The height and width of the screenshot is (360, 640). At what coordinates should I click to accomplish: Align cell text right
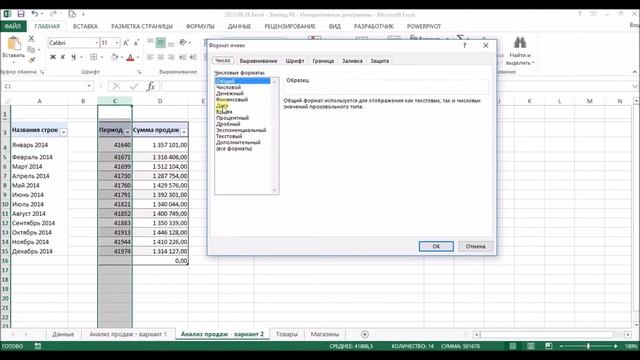point(171,57)
